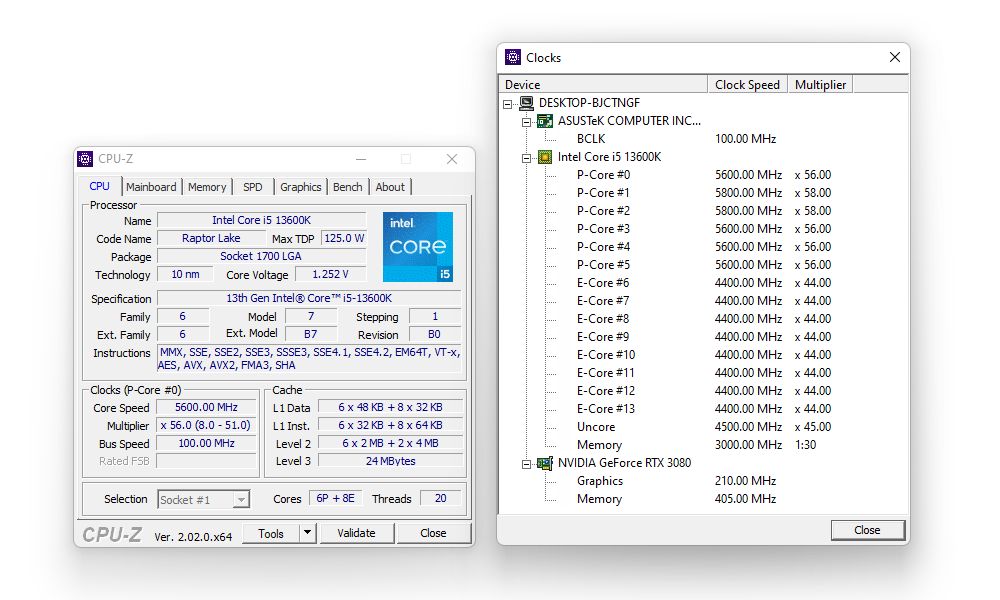The width and height of the screenshot is (1000, 600).
Task: Click the Max TDP value 125.0 W
Action: point(344,238)
